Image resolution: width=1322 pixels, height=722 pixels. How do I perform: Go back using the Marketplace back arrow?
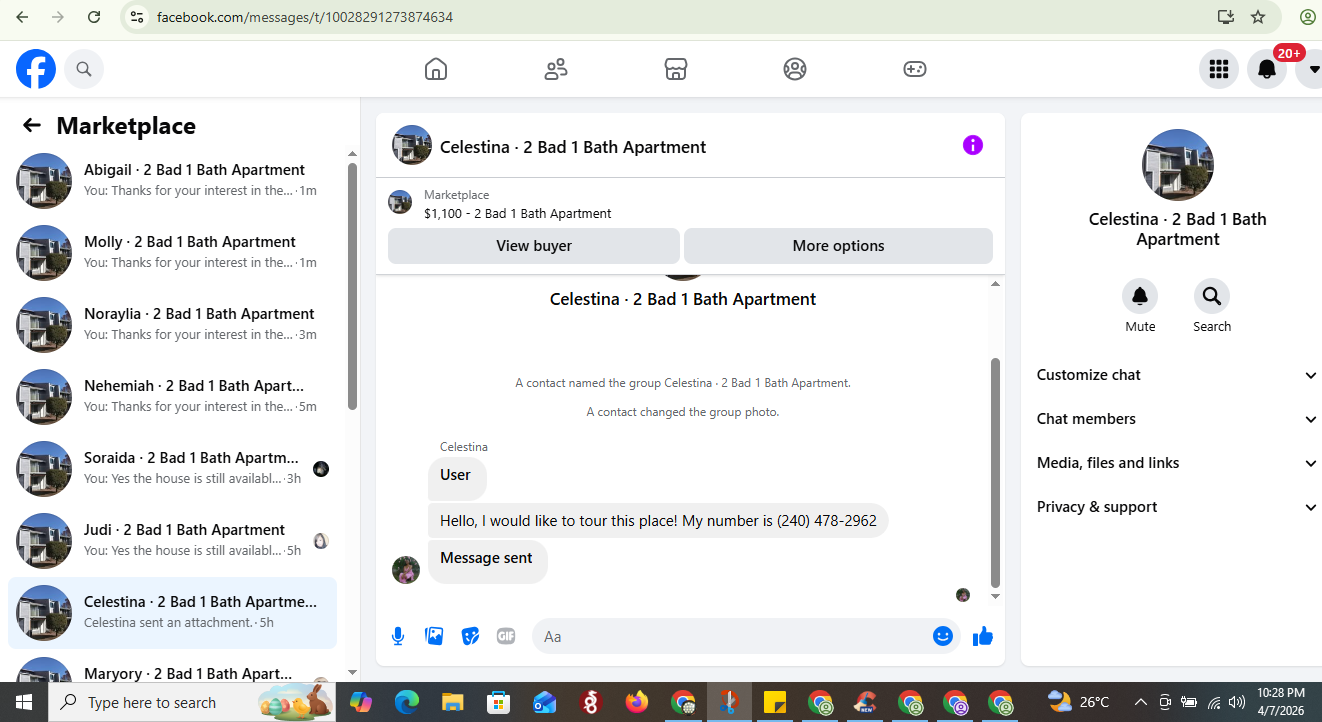[x=32, y=125]
